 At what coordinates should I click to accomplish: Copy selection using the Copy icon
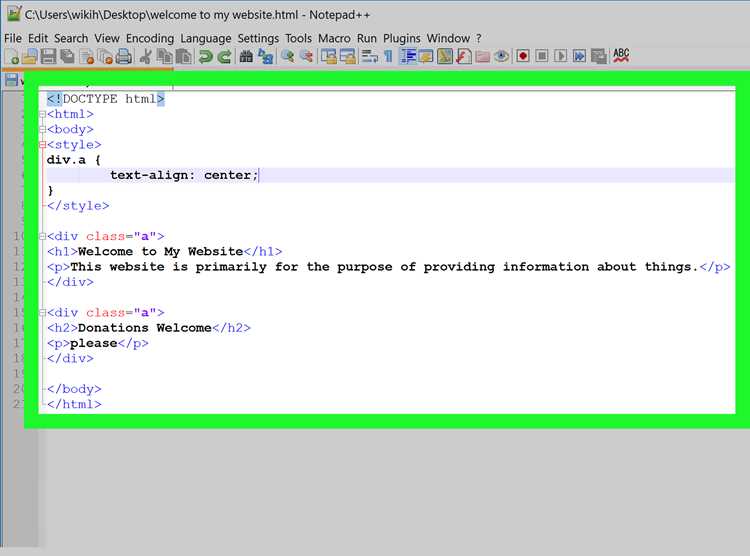pos(165,56)
